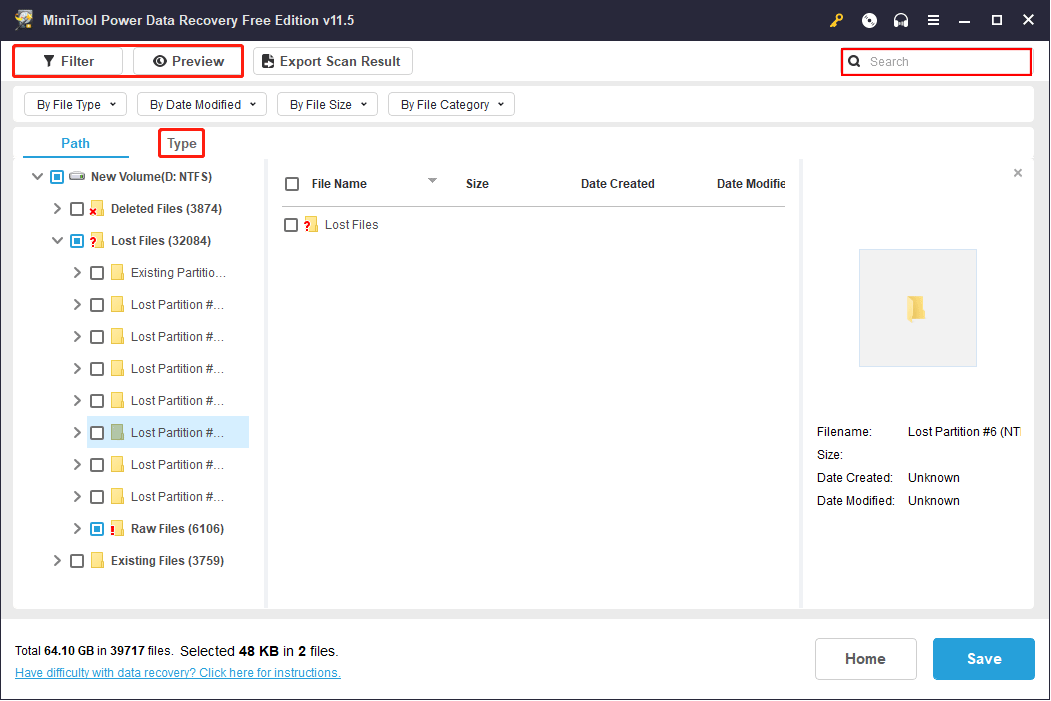Click the folder thumbnail in preview pane
The image size is (1051, 701).
[917, 308]
